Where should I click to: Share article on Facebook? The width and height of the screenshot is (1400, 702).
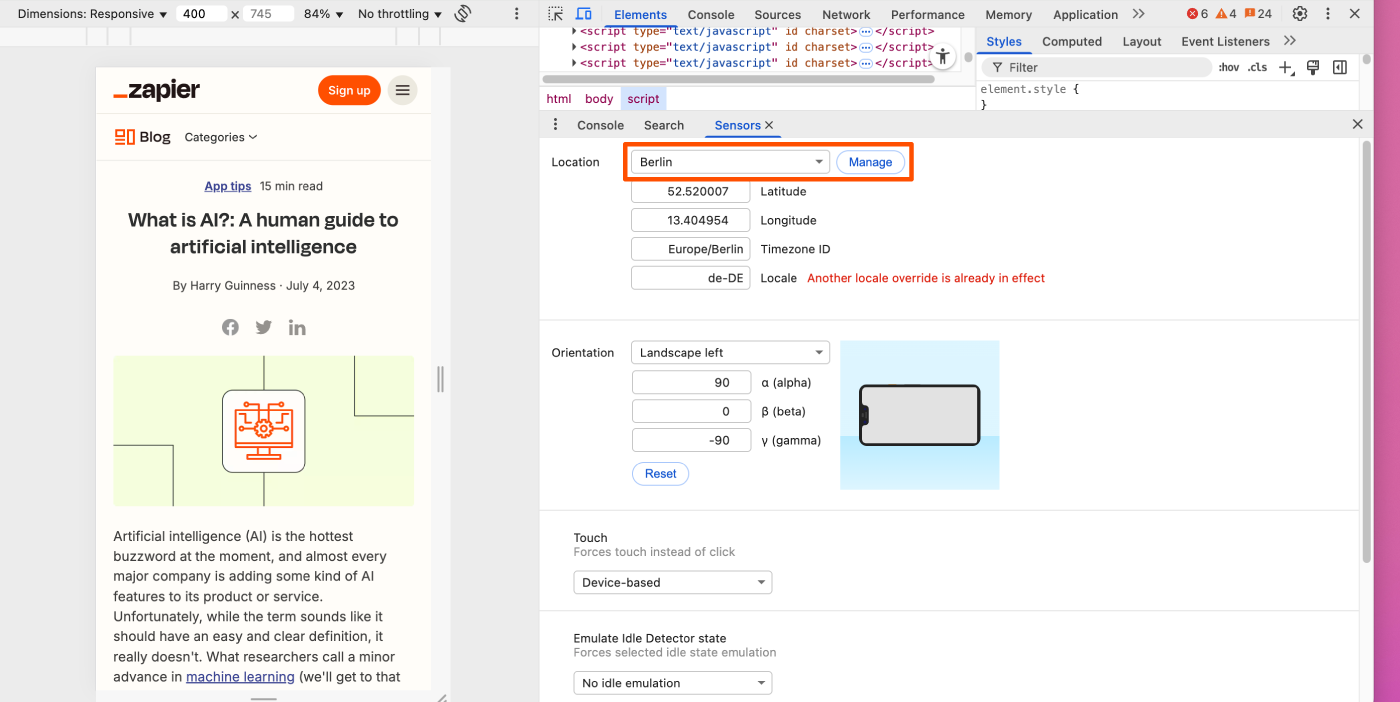pyautogui.click(x=230, y=327)
